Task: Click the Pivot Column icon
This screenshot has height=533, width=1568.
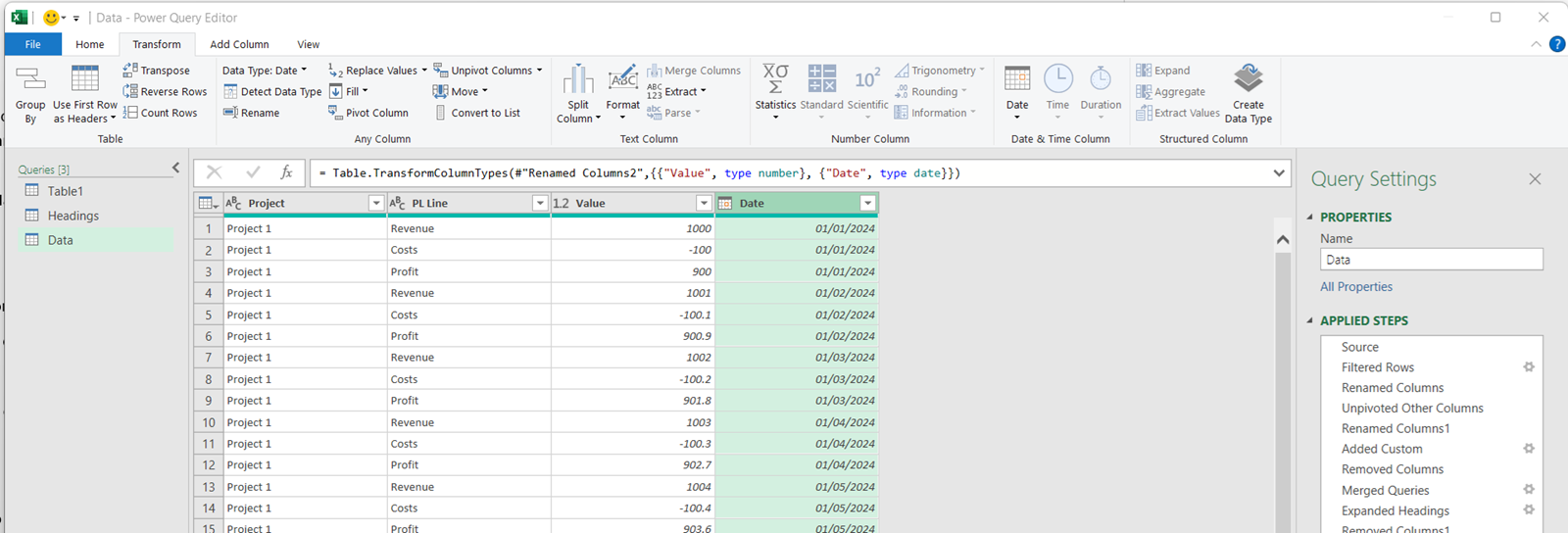Action: tap(335, 113)
